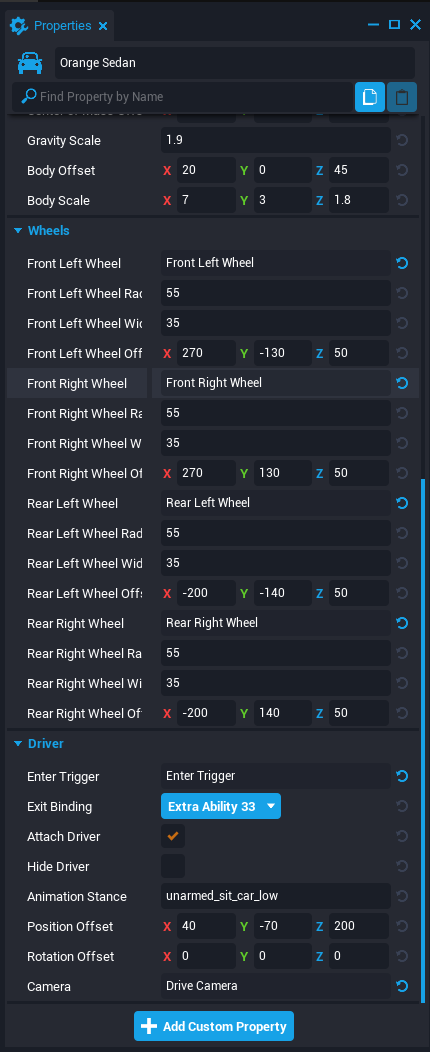Enable the Hide Driver checkbox
This screenshot has height=1052, width=430.
pyautogui.click(x=173, y=866)
